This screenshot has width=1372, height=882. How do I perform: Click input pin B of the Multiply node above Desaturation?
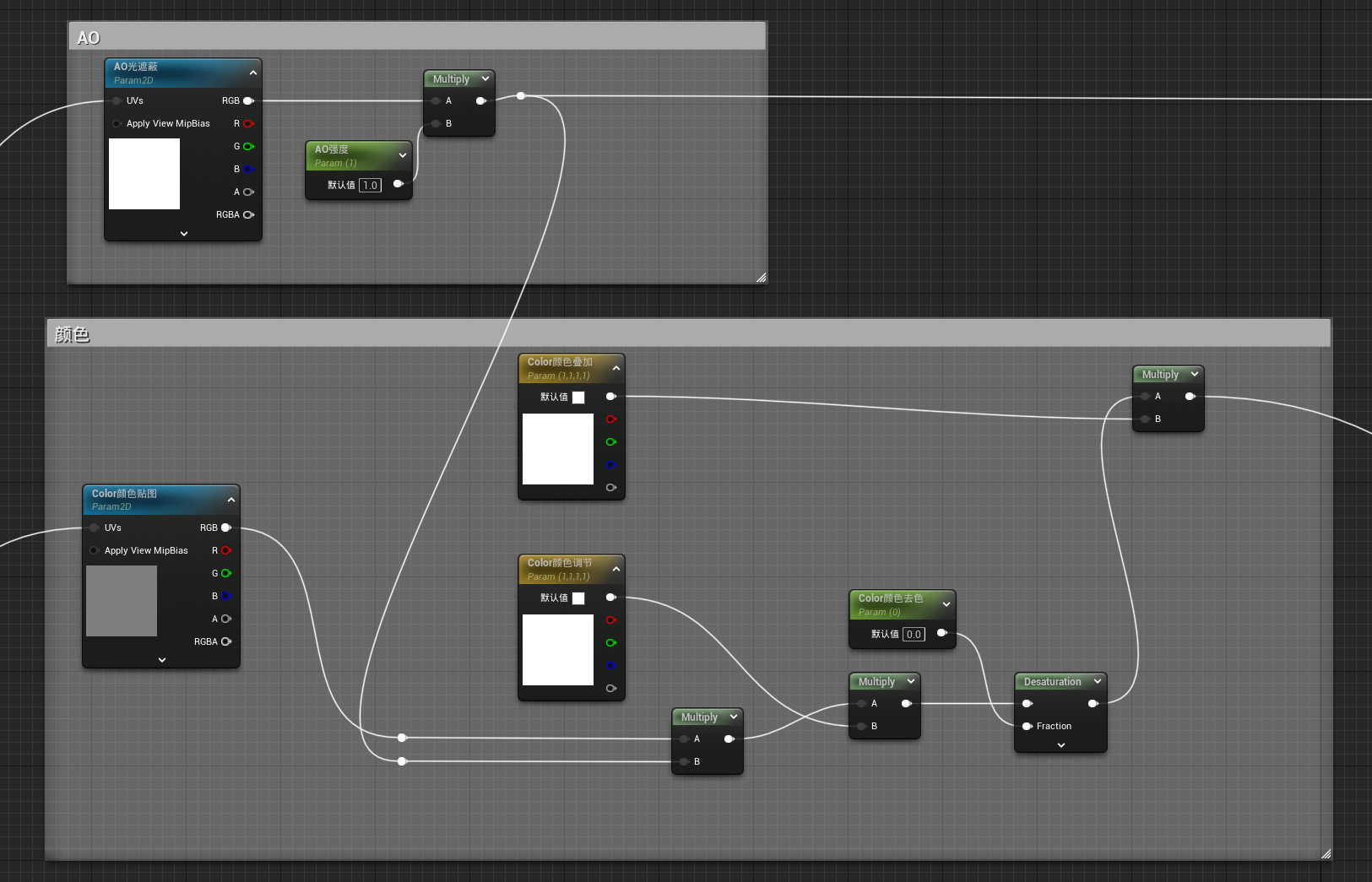coord(1145,419)
